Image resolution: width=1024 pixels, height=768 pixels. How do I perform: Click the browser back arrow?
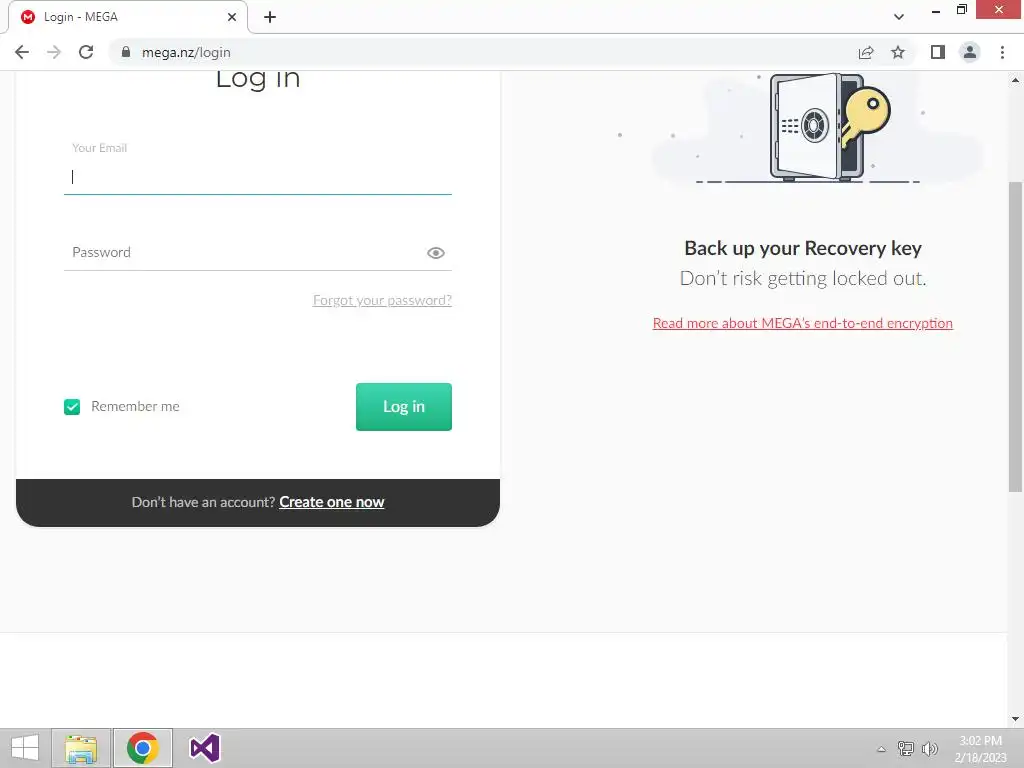point(22,52)
